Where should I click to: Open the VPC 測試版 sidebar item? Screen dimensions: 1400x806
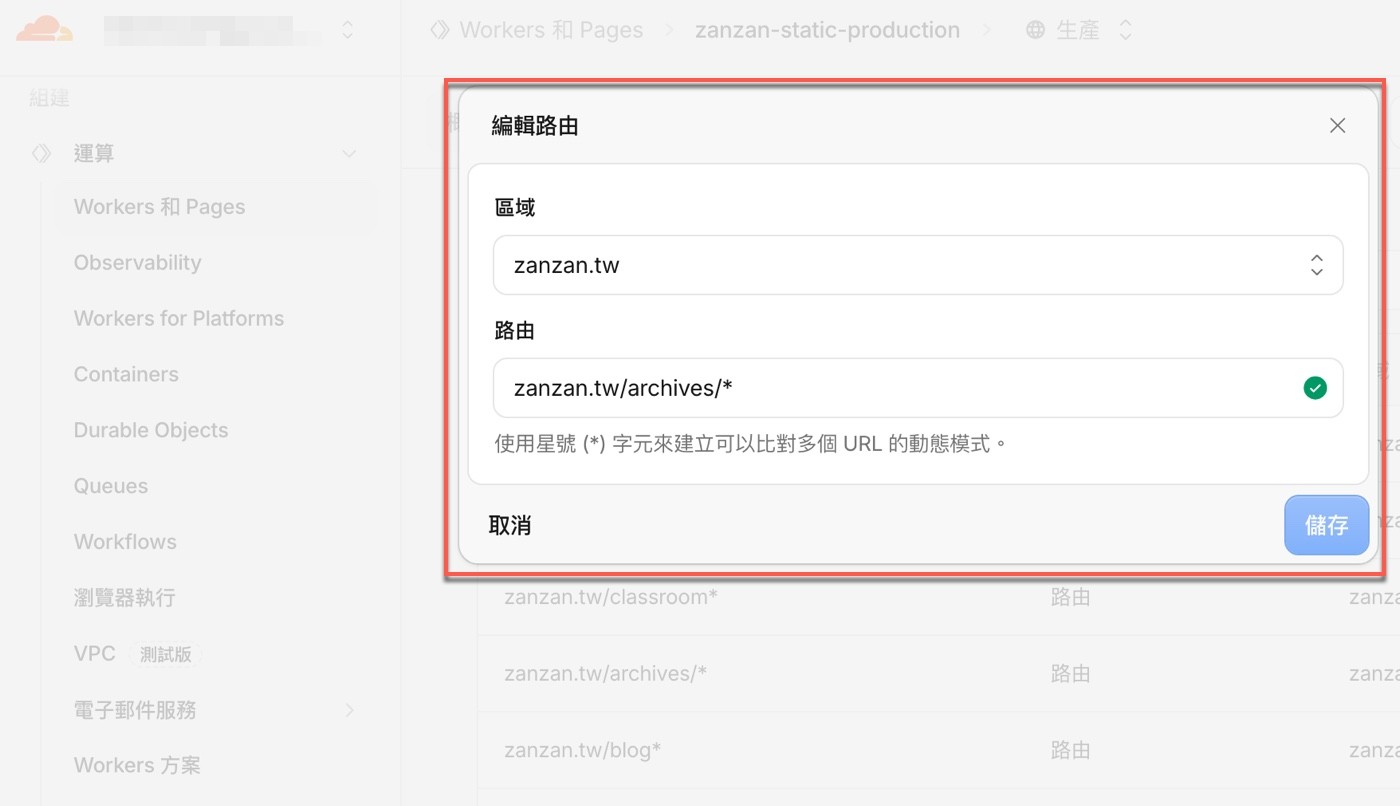pos(137,654)
